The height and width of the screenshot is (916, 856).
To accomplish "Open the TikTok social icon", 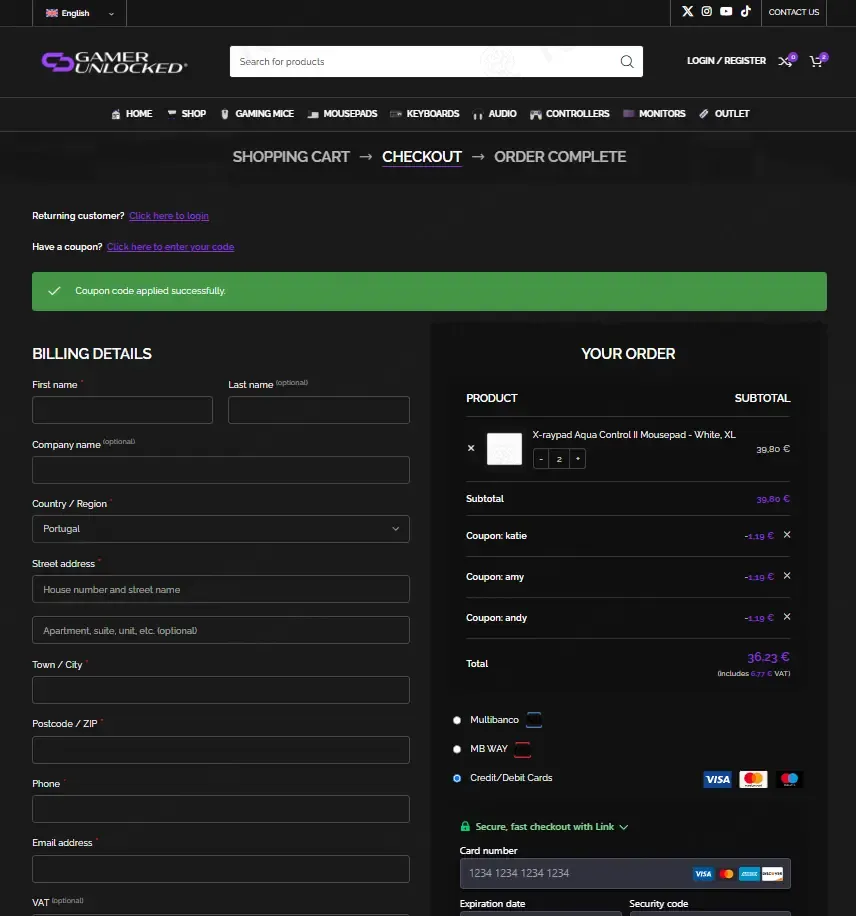I will (746, 11).
